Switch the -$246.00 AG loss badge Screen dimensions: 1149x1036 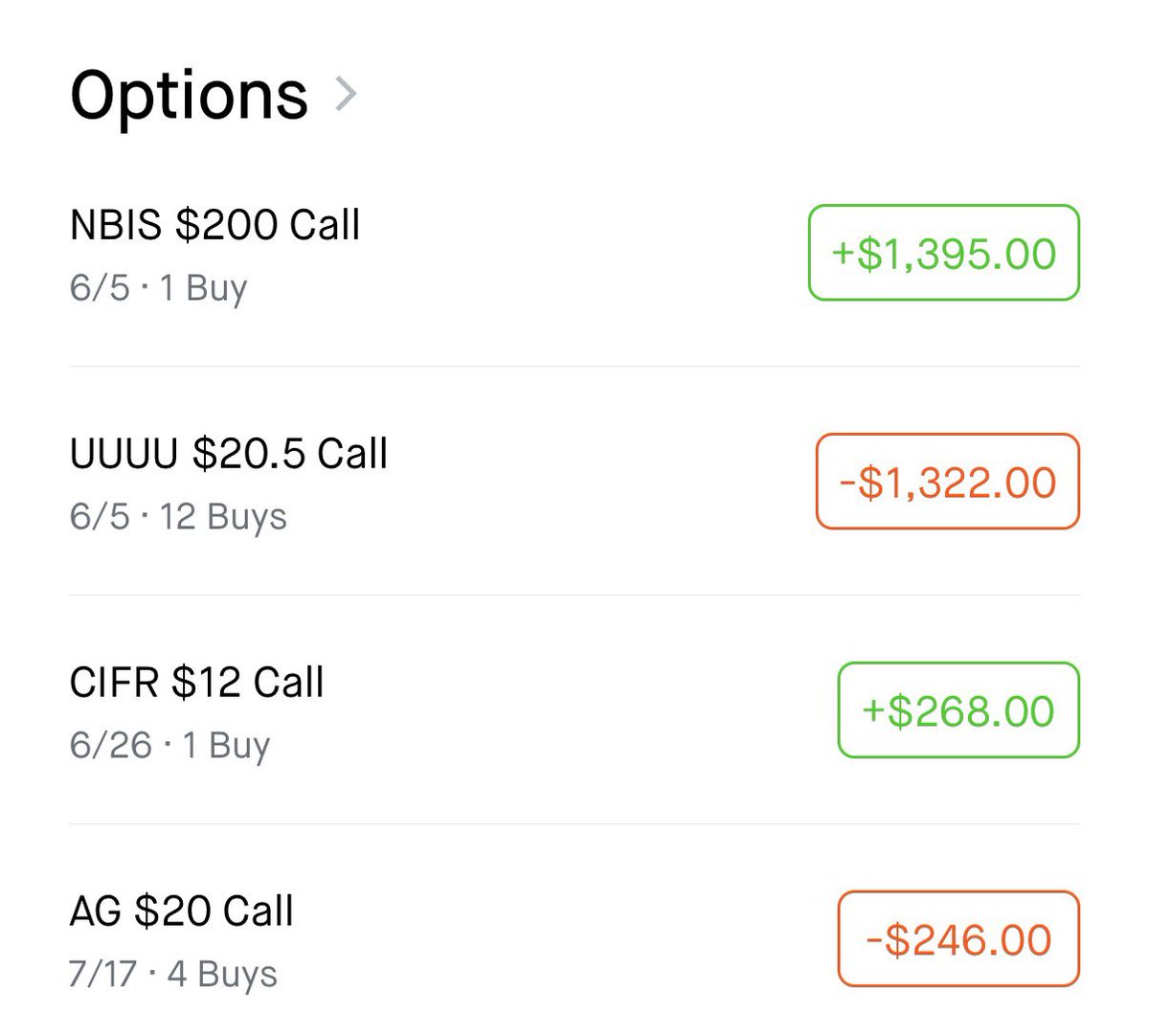(958, 939)
